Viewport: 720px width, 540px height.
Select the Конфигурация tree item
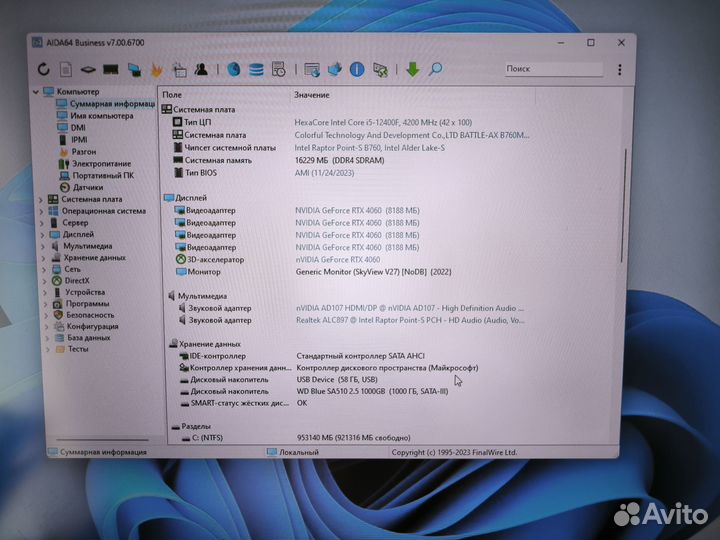(86, 326)
